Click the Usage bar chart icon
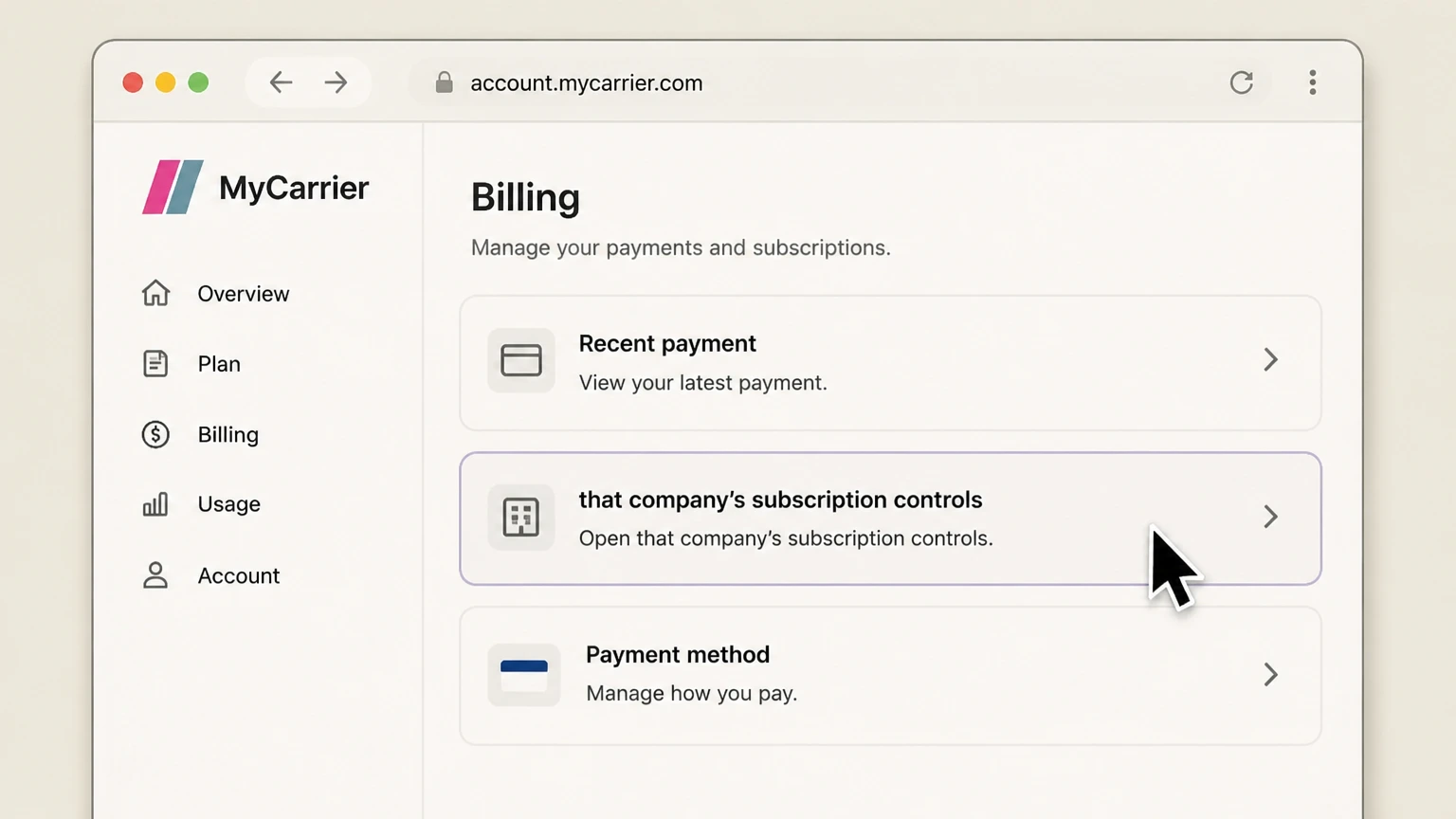 155,504
